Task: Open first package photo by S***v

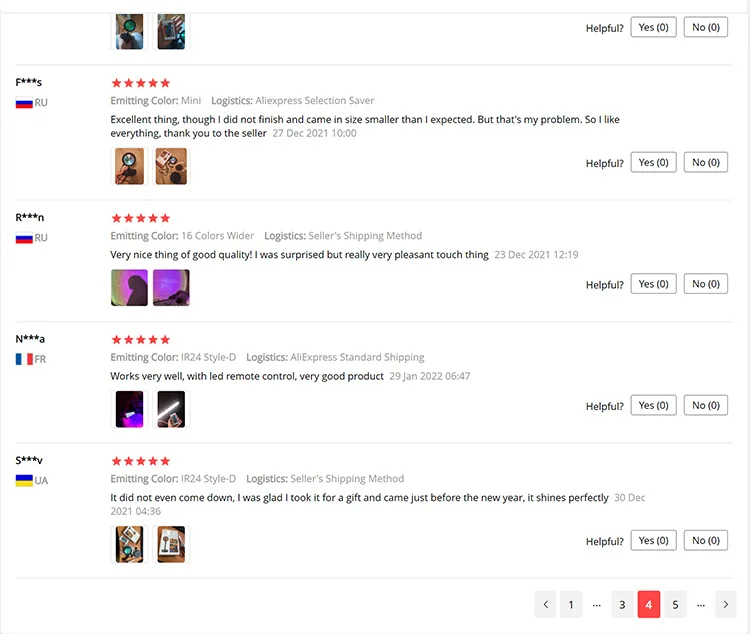Action: (x=129, y=545)
